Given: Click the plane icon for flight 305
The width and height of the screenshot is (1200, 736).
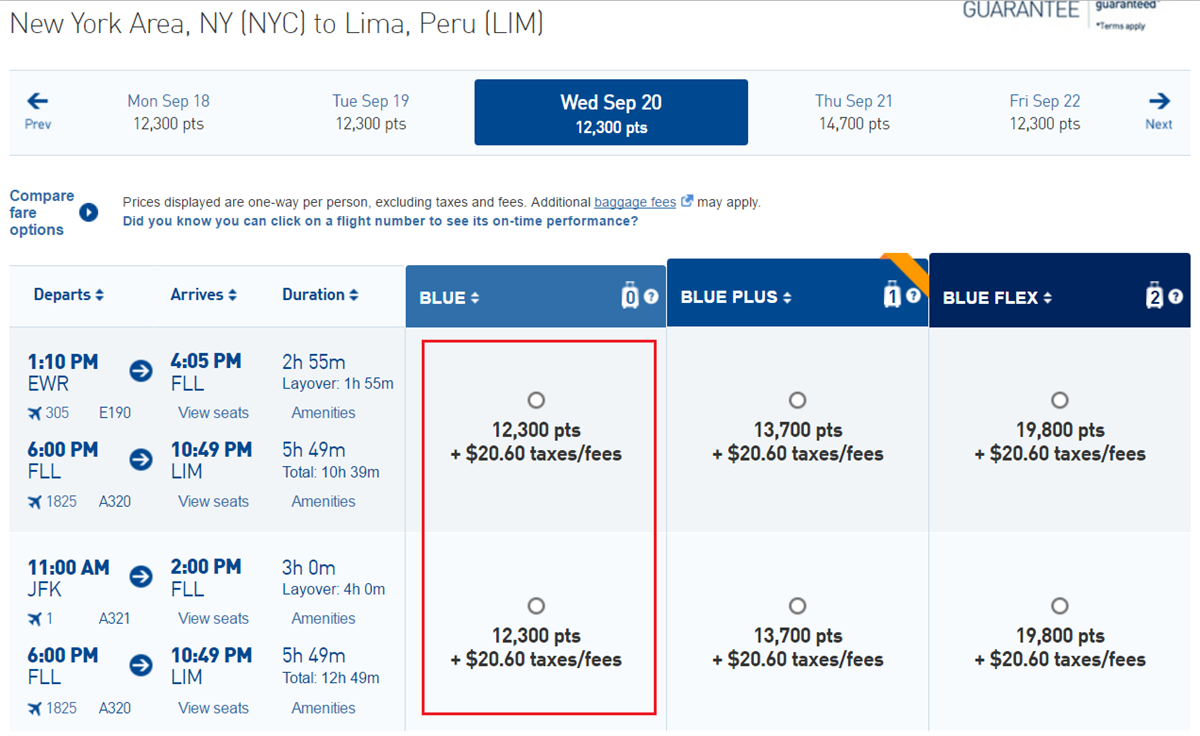Looking at the screenshot, I should 35,413.
